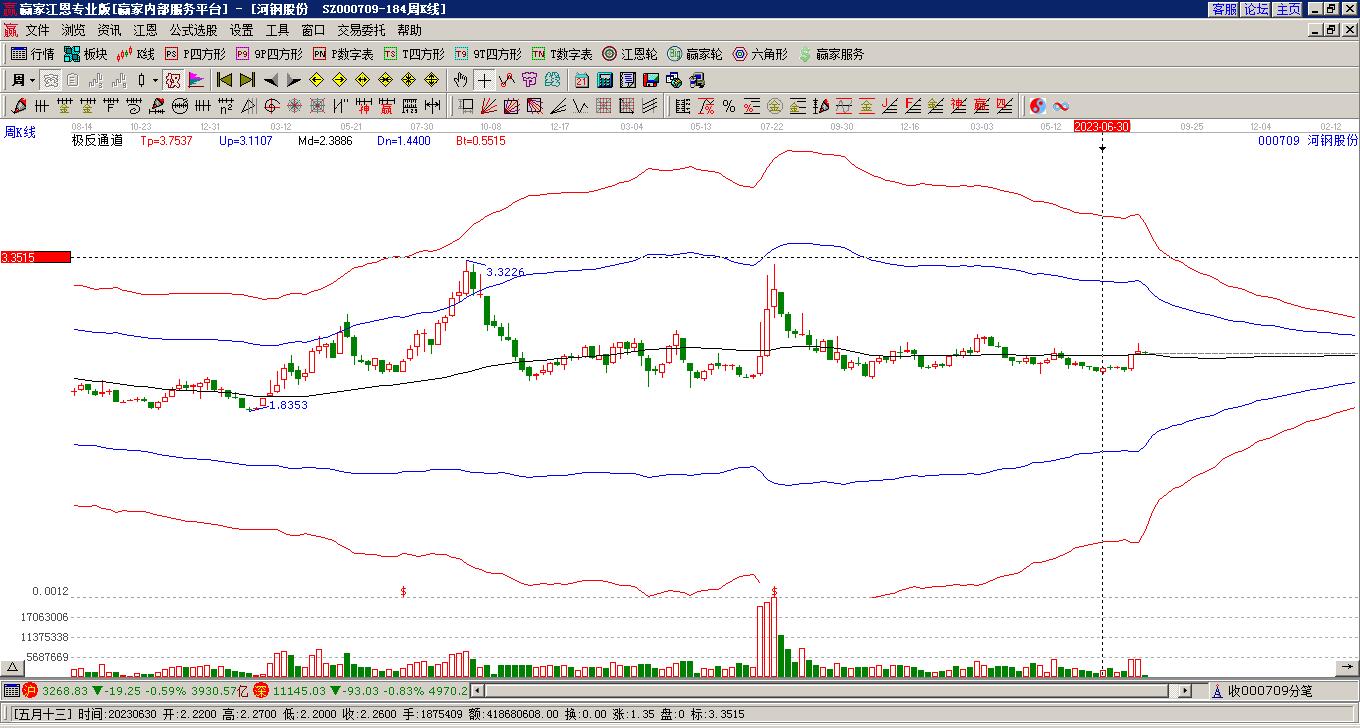The width and height of the screenshot is (1360, 728).
Task: Open the 资讯 menu
Action: click(x=109, y=31)
